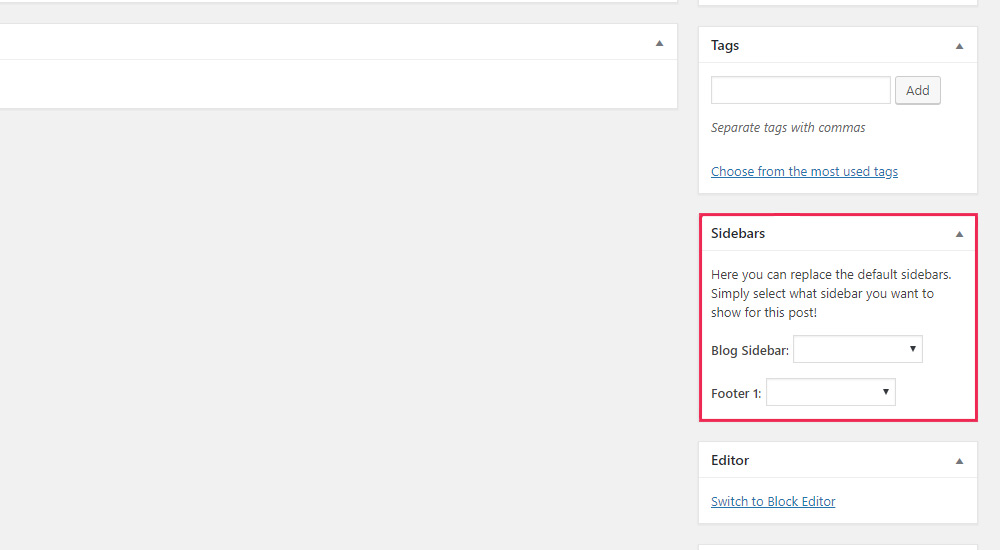Screen dimensions: 1000x550
Task: Open the Footer 1 dropdown
Action: (x=830, y=392)
